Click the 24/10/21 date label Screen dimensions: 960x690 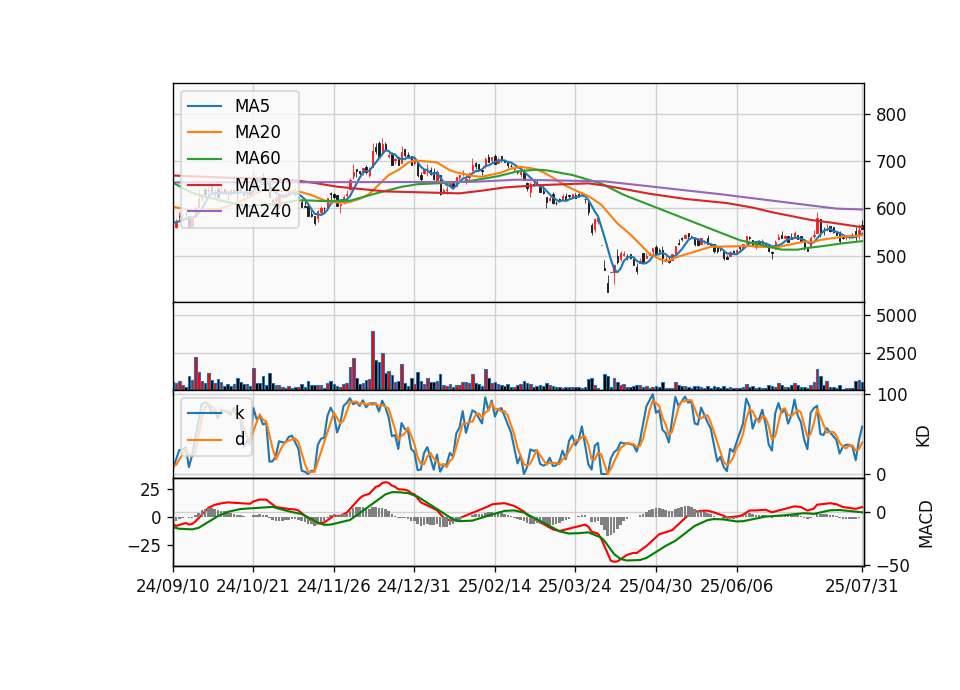click(x=252, y=586)
